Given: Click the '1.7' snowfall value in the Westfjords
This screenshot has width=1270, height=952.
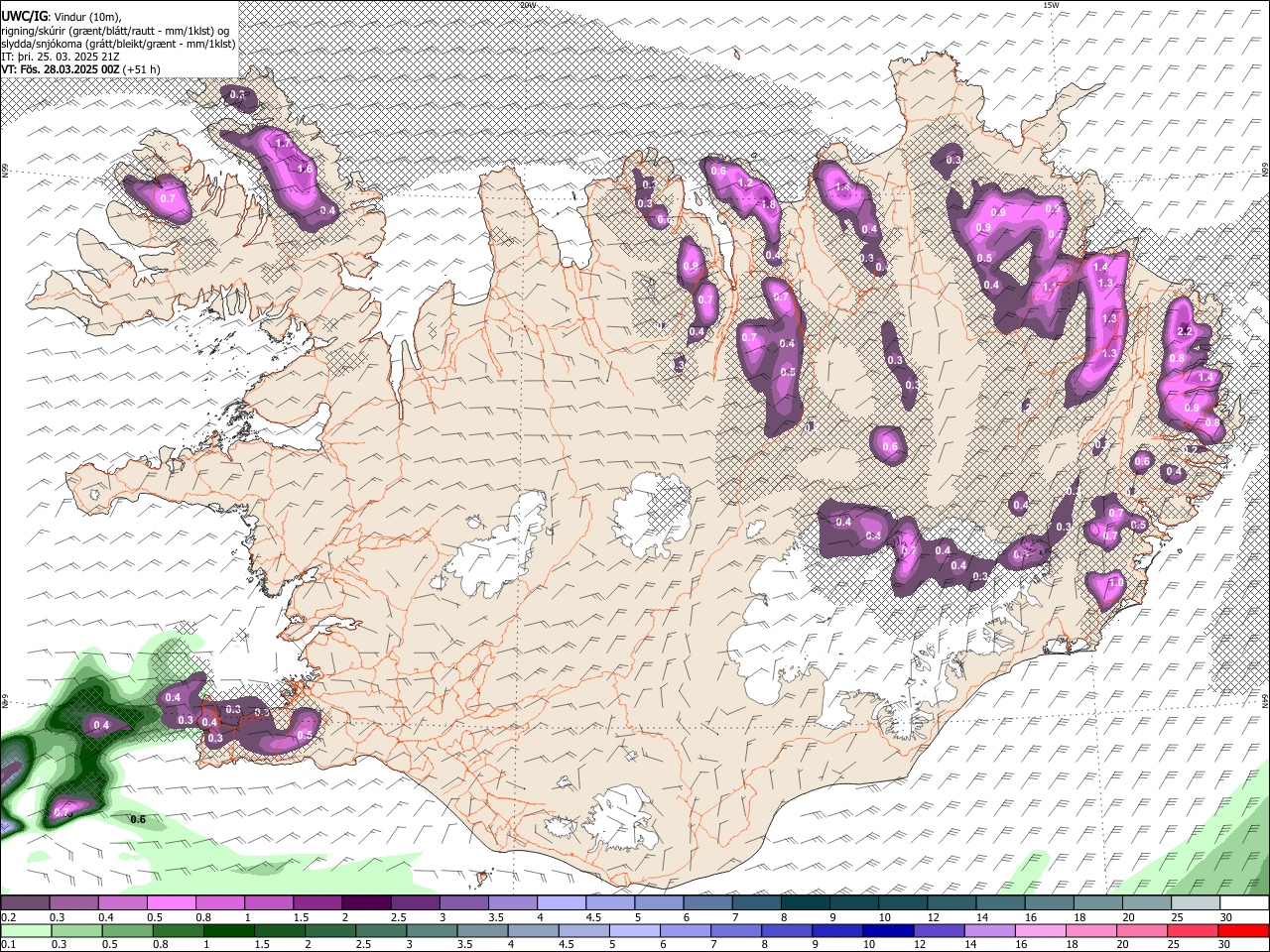Looking at the screenshot, I should pyautogui.click(x=282, y=144).
